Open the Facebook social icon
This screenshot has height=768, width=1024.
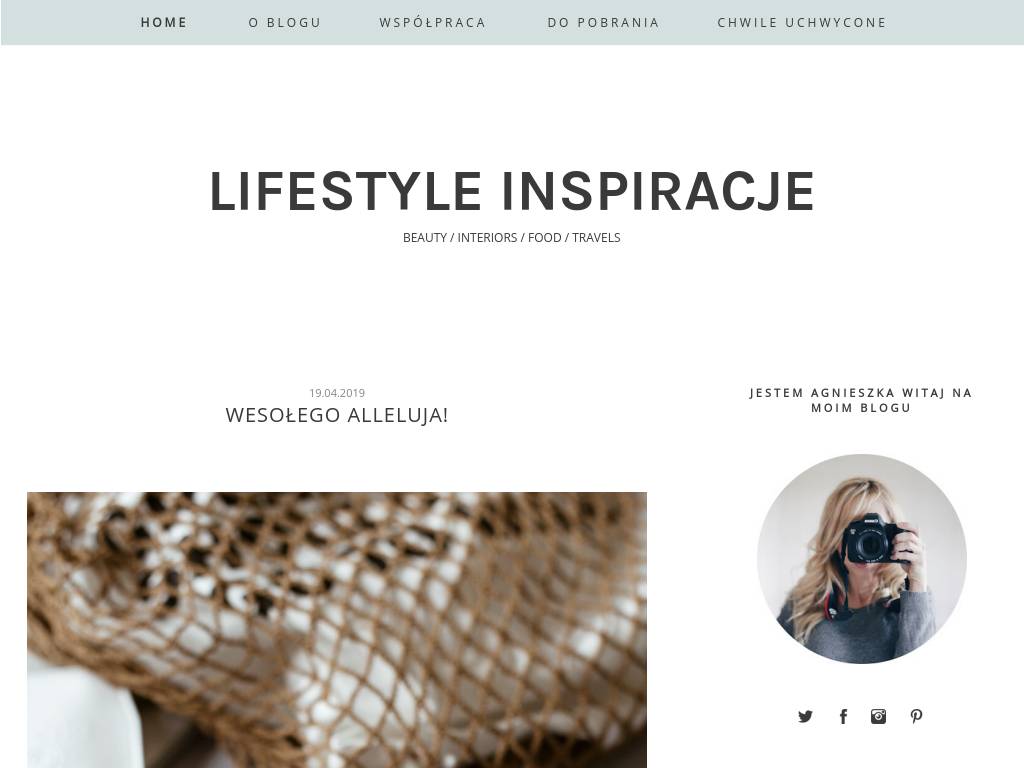coord(843,716)
